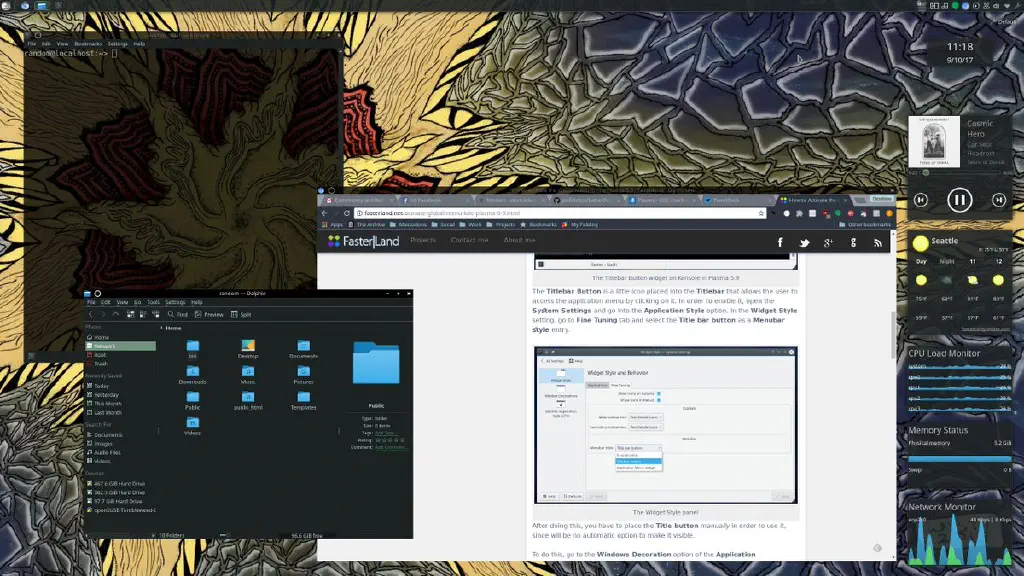
Task: Switch to TweetDeck browser tab
Action: (738, 200)
